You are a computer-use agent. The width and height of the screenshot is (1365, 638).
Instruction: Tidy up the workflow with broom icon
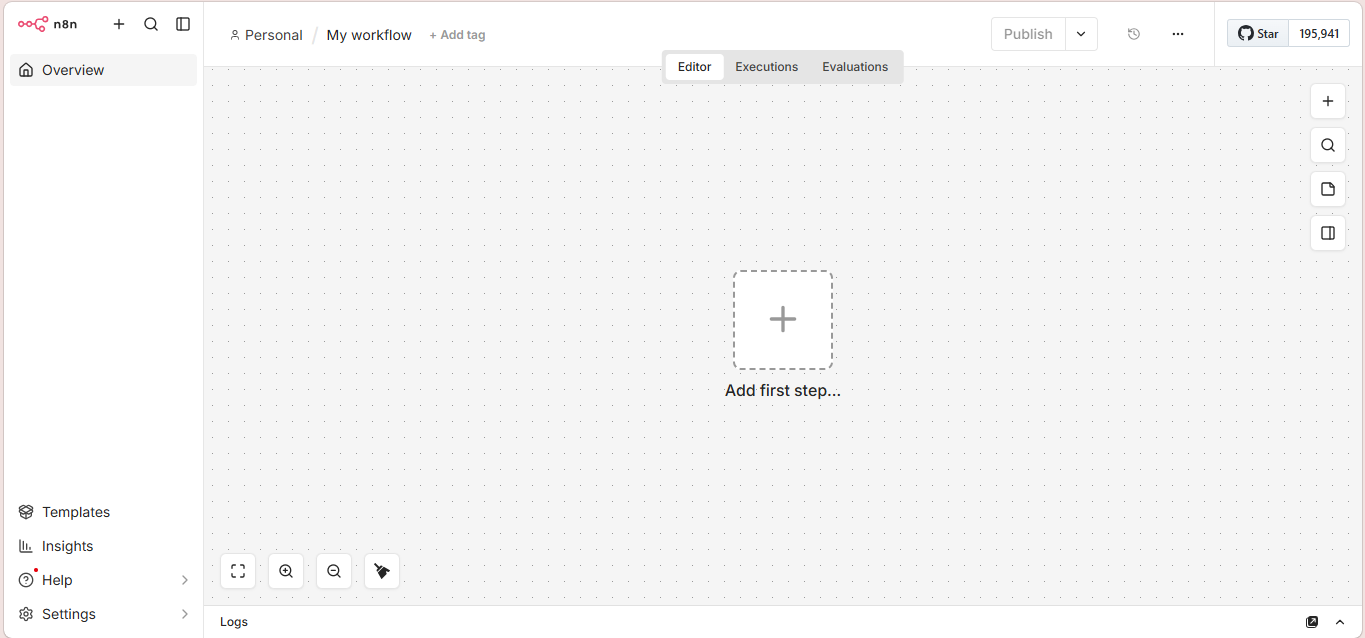[x=382, y=571]
